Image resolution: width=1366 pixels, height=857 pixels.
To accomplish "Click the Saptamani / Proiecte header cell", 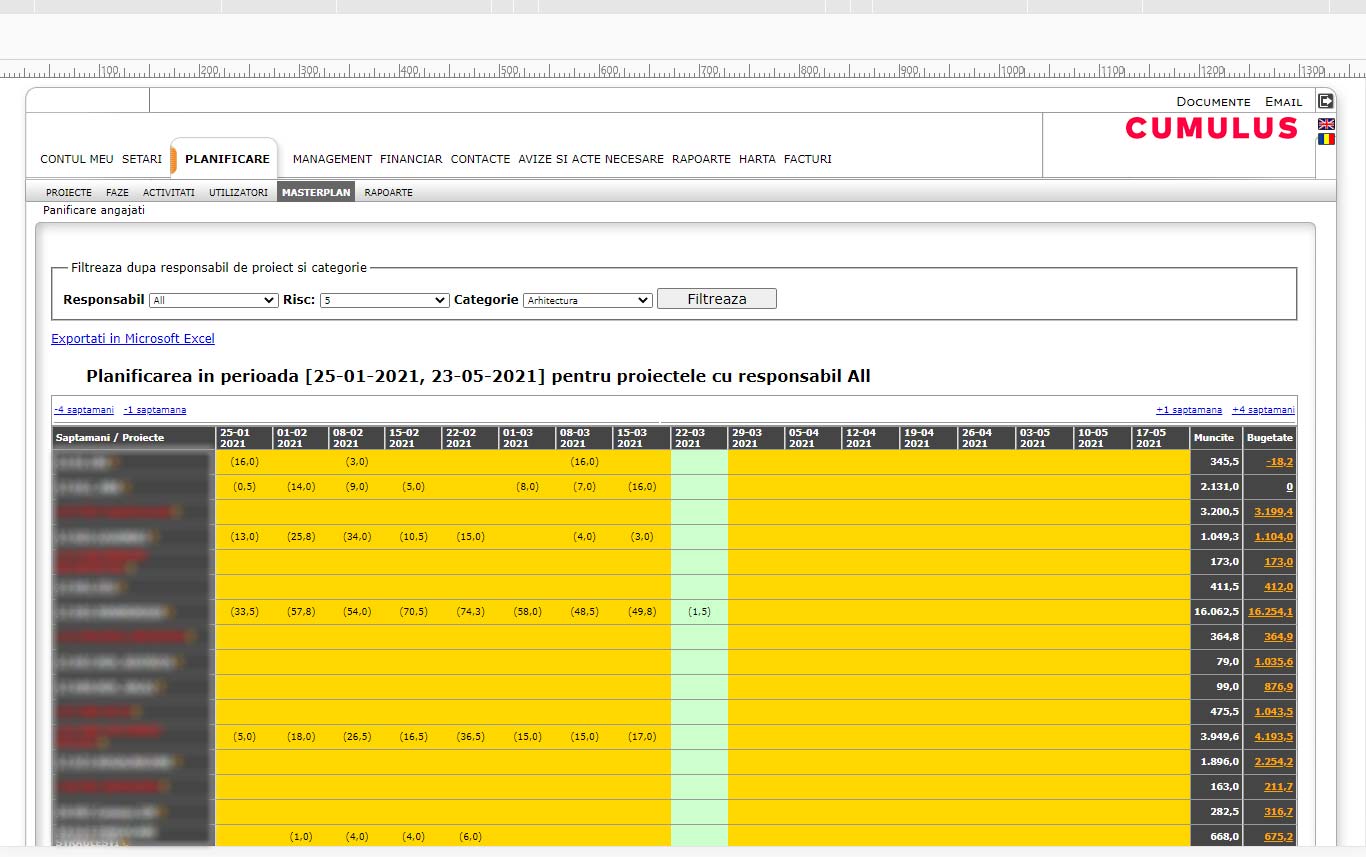I will [x=133, y=438].
